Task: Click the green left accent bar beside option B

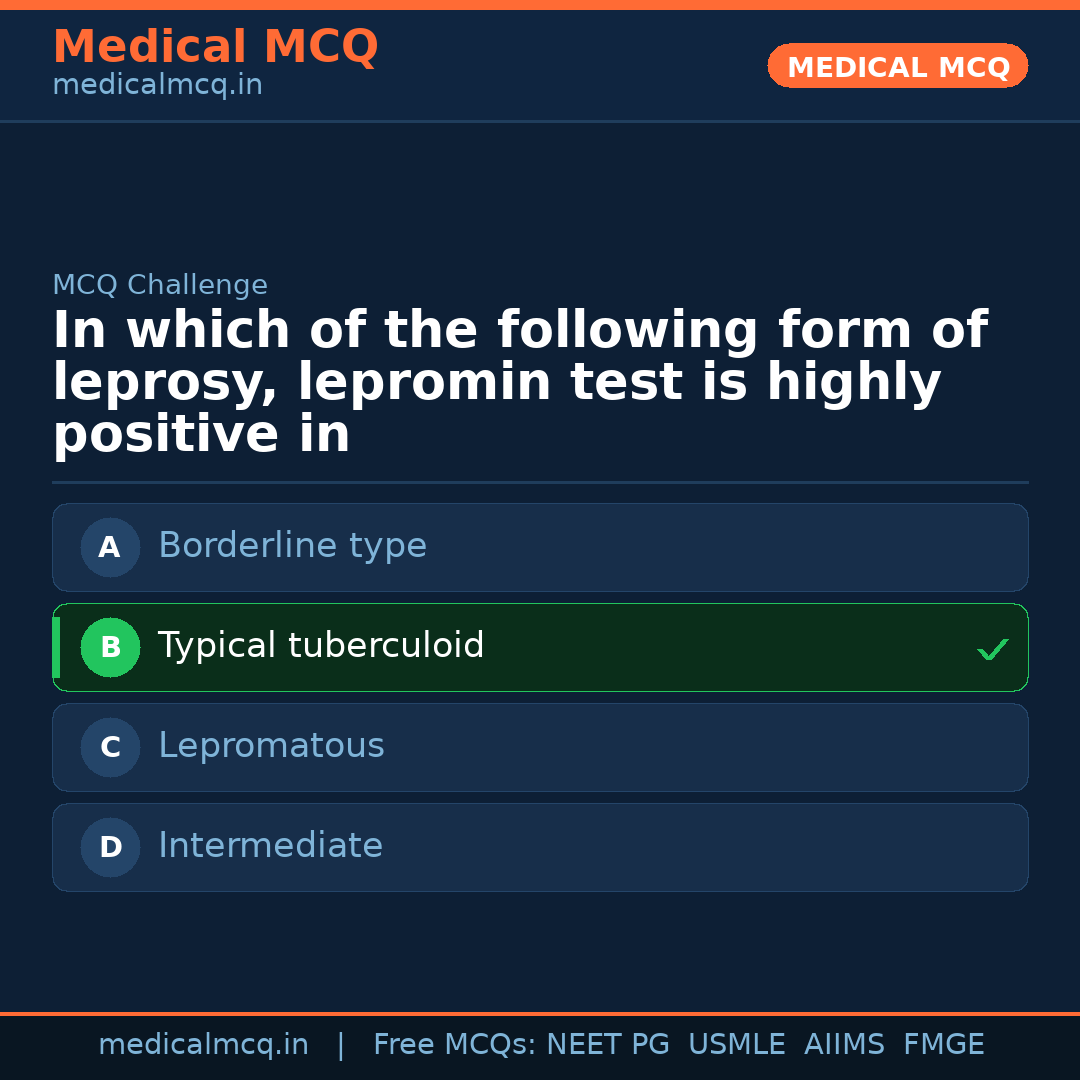Action: [x=56, y=647]
